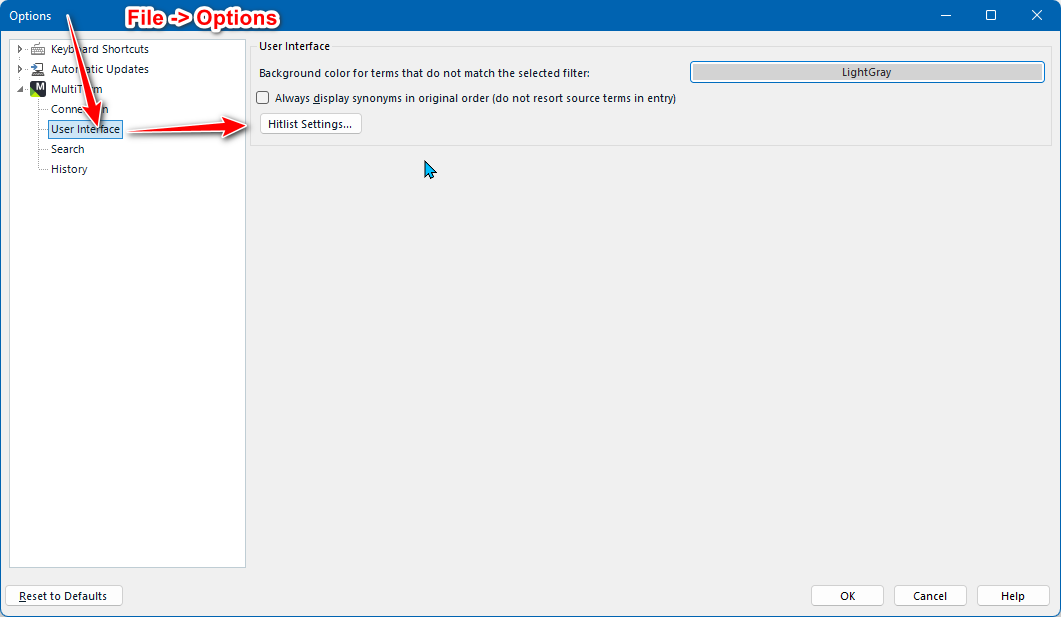Click the Automatic Updates icon
Viewport: 1061px width, 617px height.
[x=38, y=69]
